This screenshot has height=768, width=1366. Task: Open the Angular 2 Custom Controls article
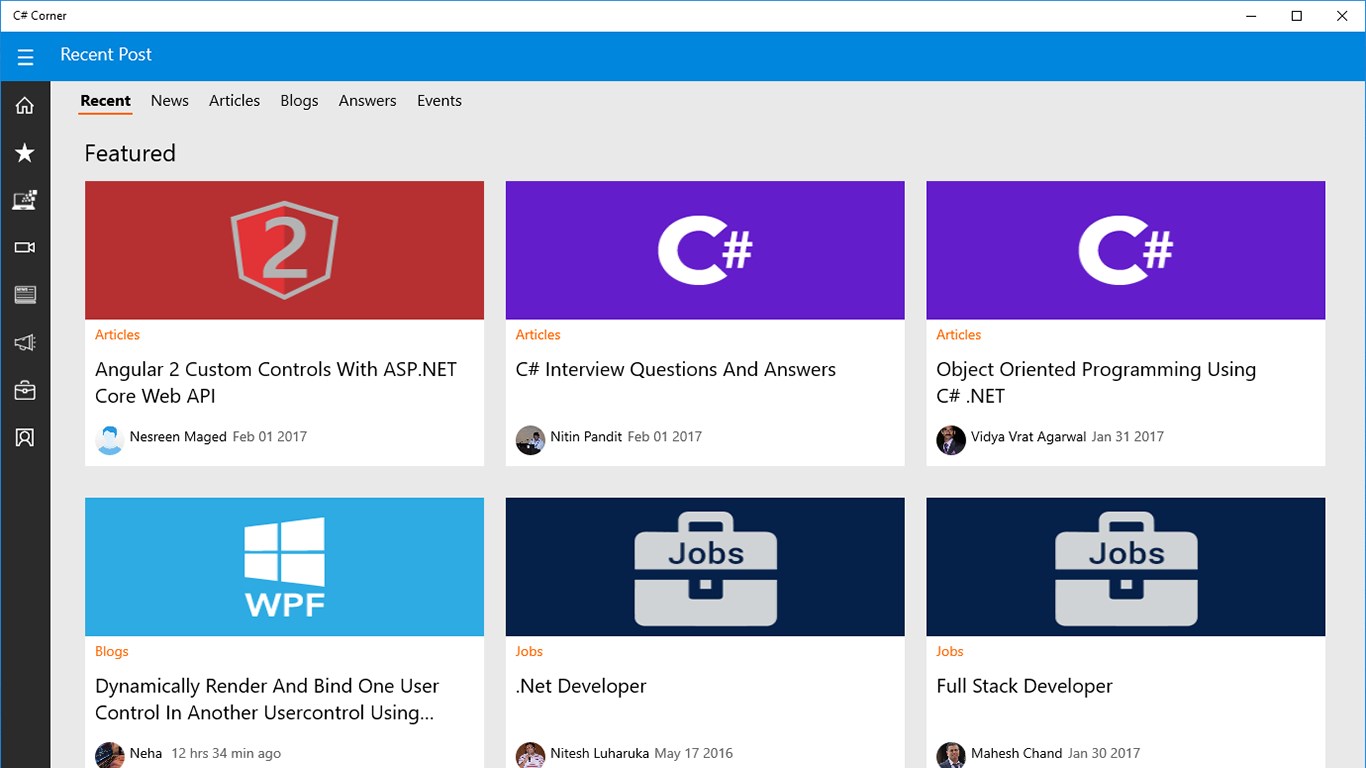pos(276,382)
